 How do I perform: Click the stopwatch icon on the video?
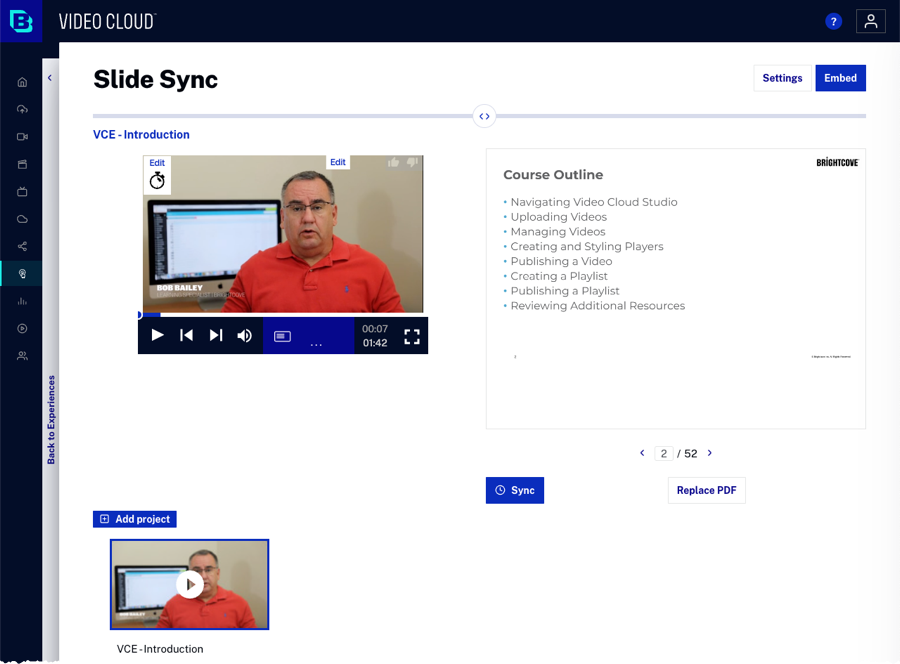pos(157,180)
